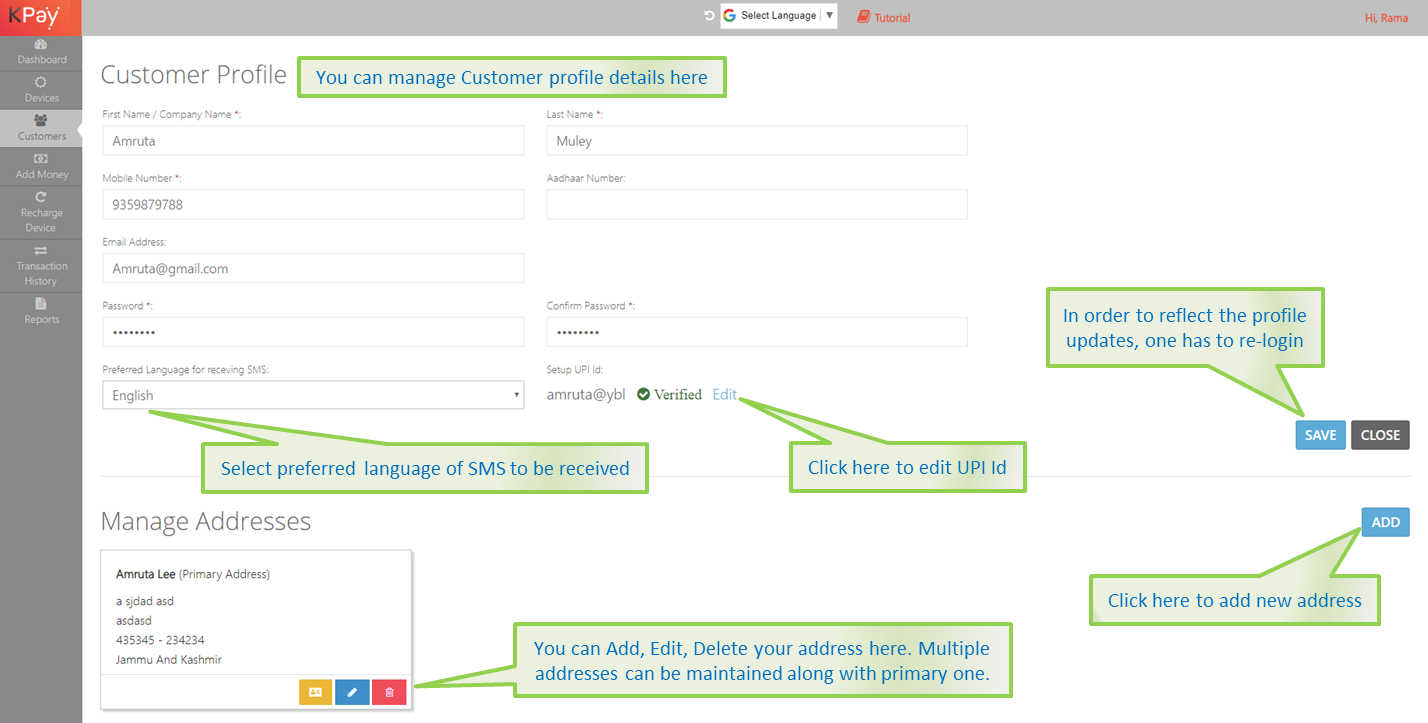Open Reports from the sidebar
Viewport: 1428px width, 723px height.
tap(41, 311)
